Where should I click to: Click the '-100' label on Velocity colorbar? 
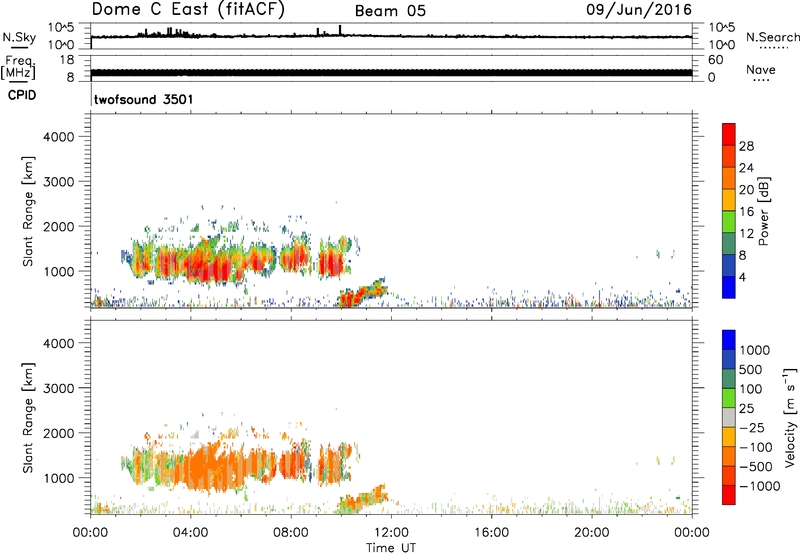click(756, 447)
